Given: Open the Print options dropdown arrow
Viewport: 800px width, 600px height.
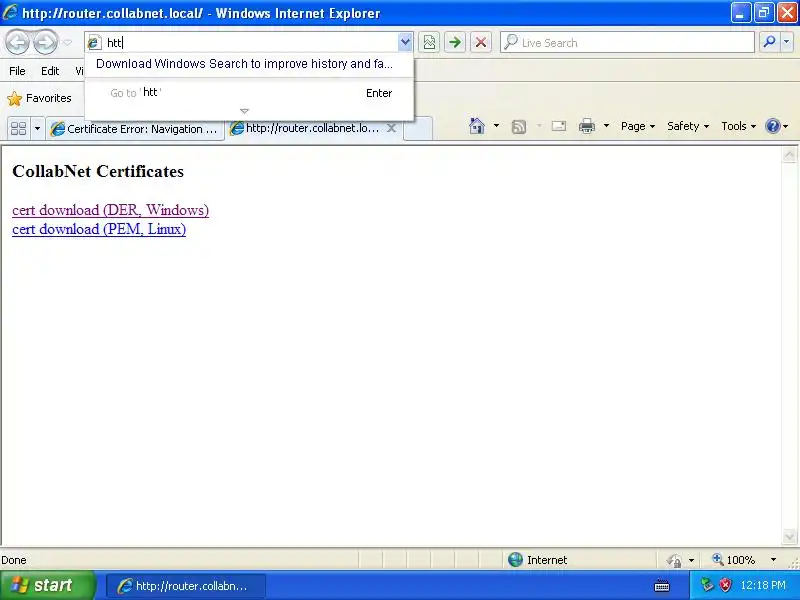Looking at the screenshot, I should click(x=606, y=126).
